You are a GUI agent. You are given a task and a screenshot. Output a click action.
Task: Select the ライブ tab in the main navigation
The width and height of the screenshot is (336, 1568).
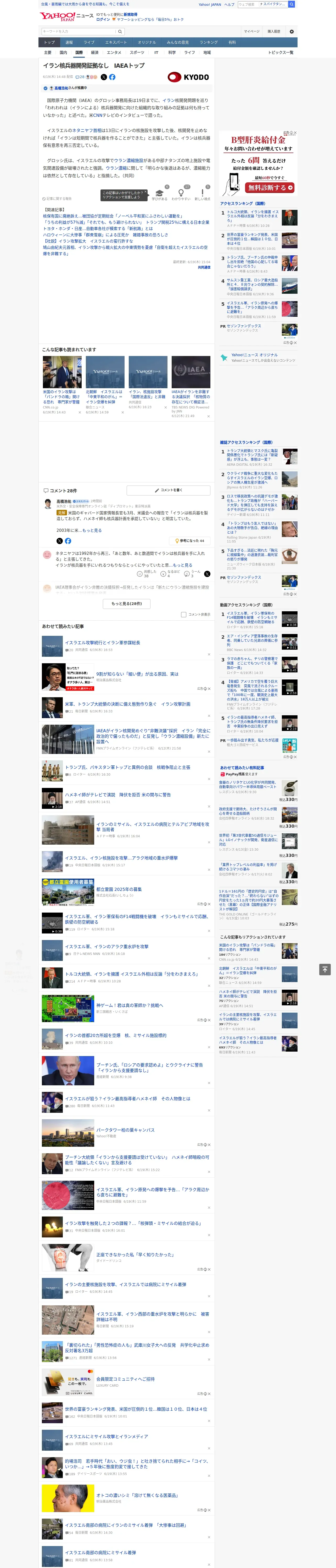click(89, 42)
